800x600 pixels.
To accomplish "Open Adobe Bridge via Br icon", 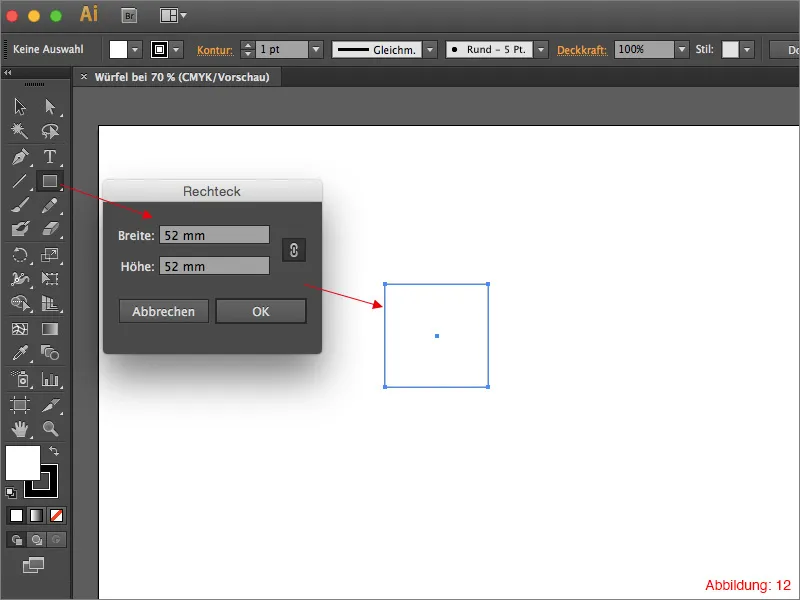I will pos(130,16).
